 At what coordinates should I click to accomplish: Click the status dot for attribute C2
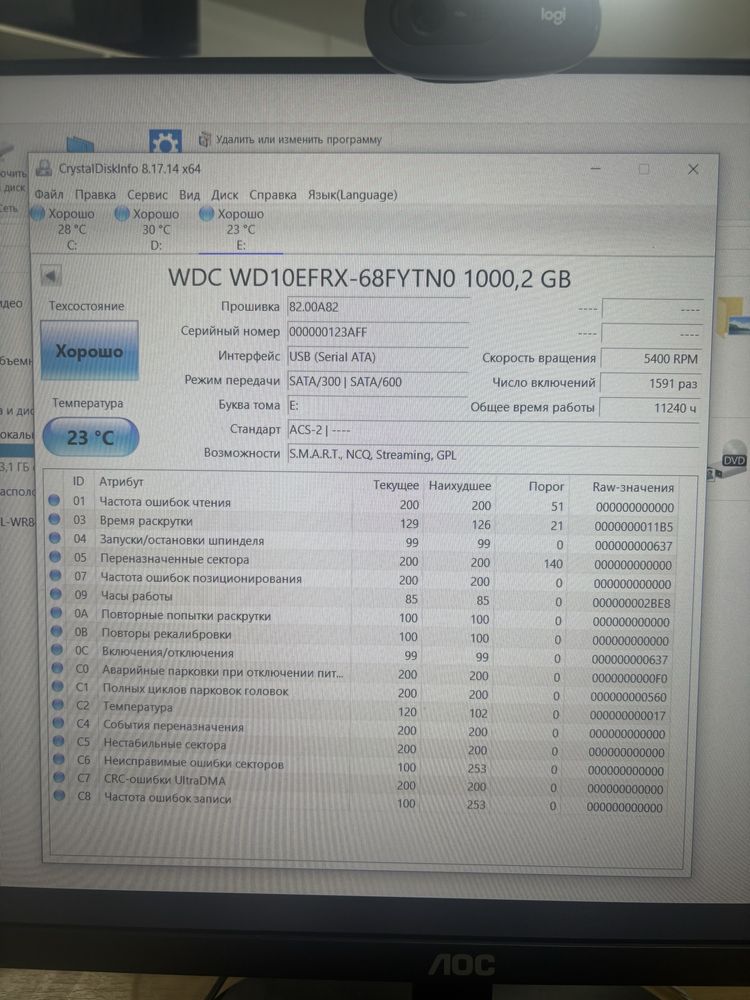coord(58,705)
